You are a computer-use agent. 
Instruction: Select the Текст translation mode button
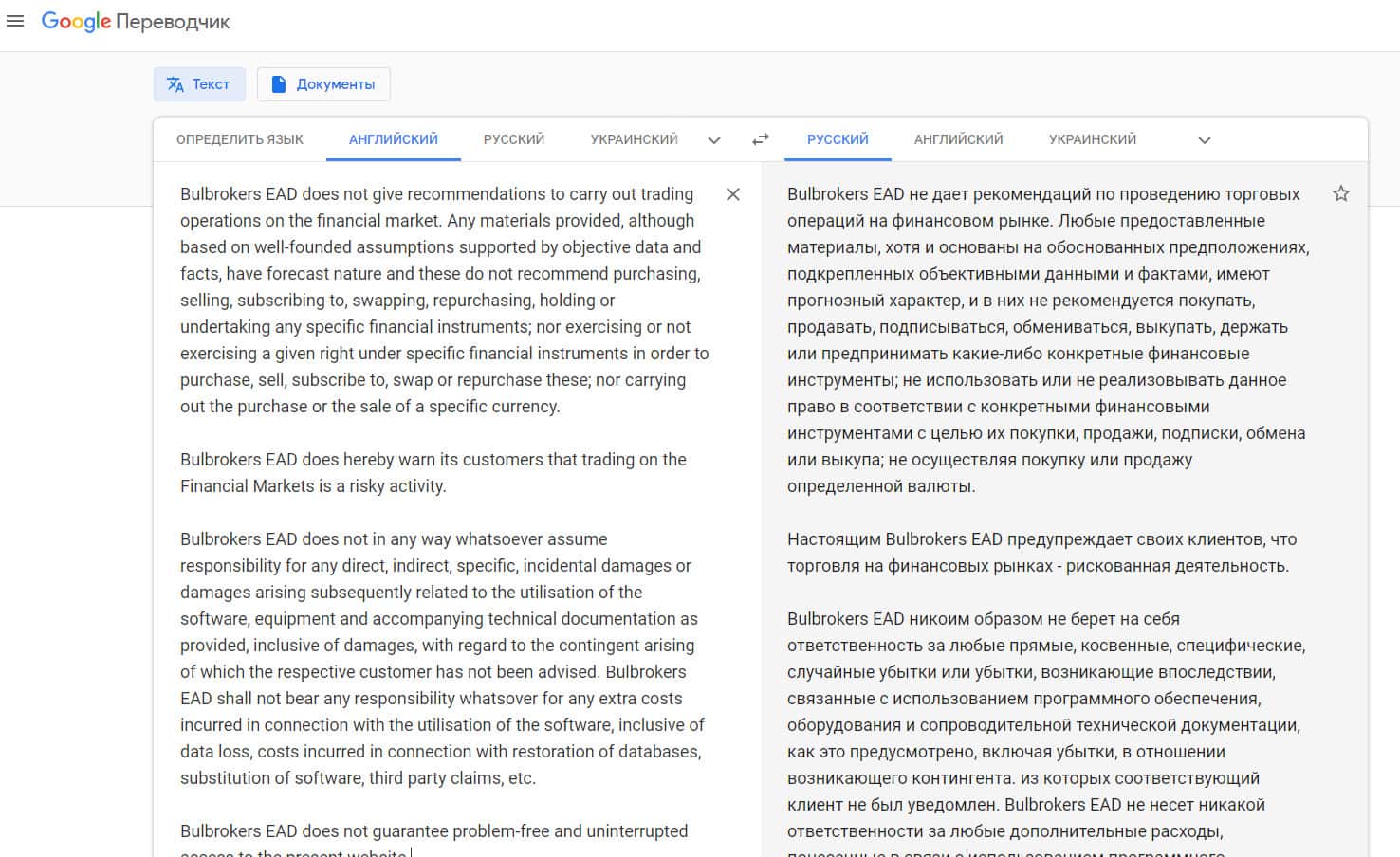[199, 84]
